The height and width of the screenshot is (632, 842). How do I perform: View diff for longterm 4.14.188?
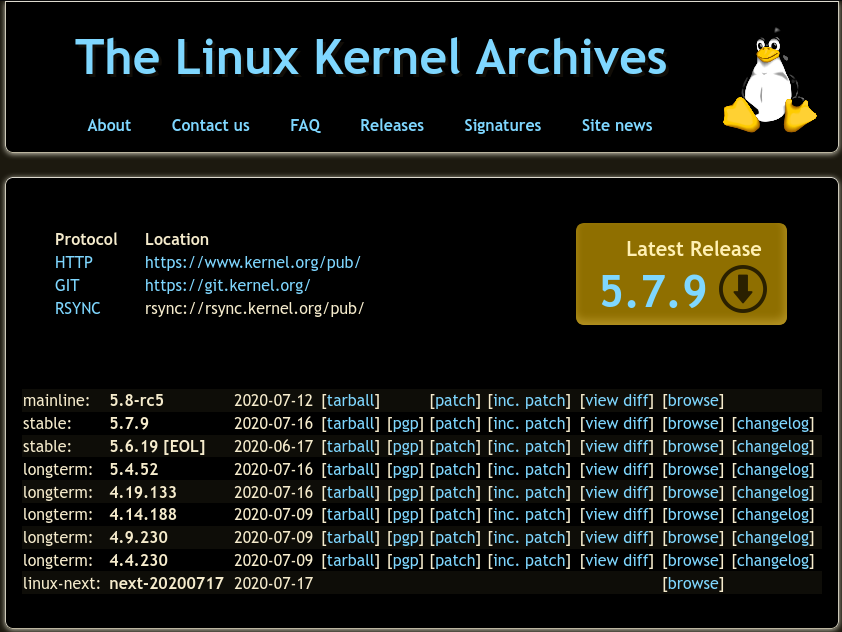pyautogui.click(x=616, y=514)
